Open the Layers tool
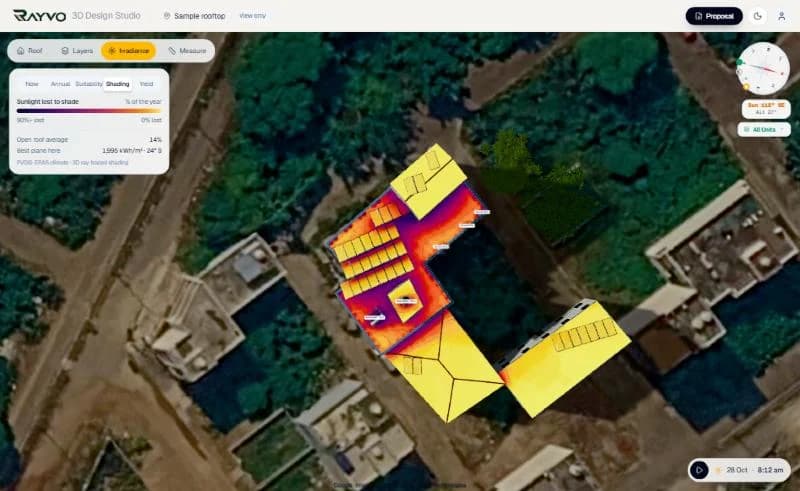The height and width of the screenshot is (491, 800). [77, 51]
